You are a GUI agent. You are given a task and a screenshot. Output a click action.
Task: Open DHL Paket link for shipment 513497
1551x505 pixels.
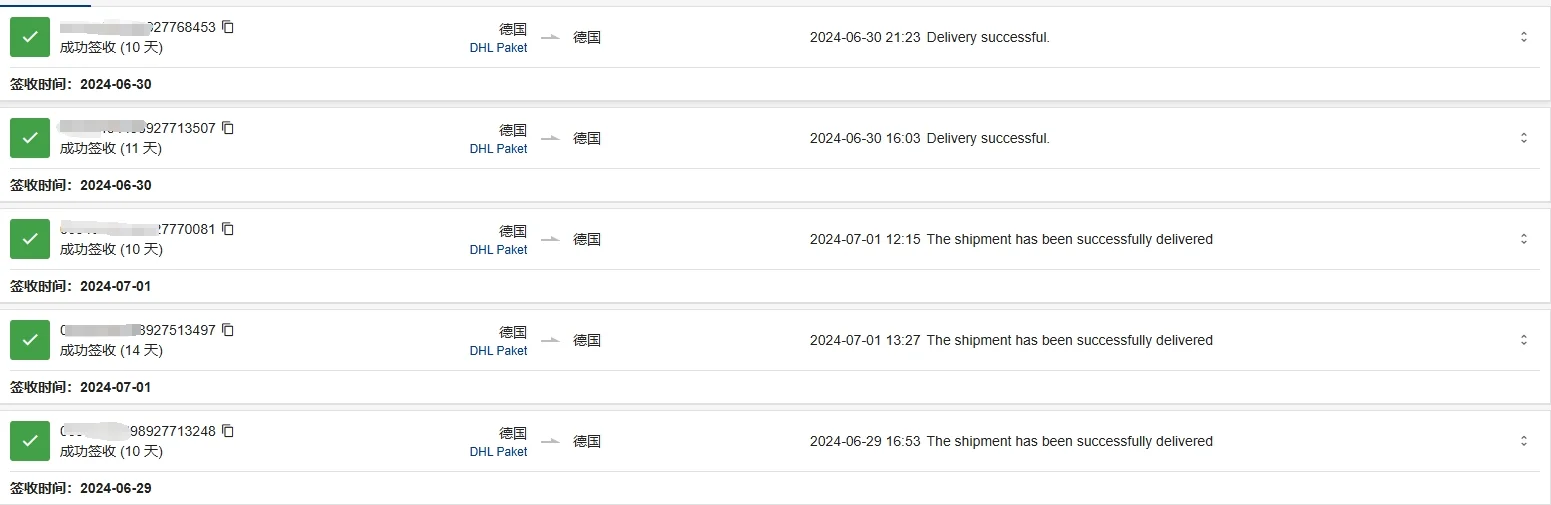498,350
